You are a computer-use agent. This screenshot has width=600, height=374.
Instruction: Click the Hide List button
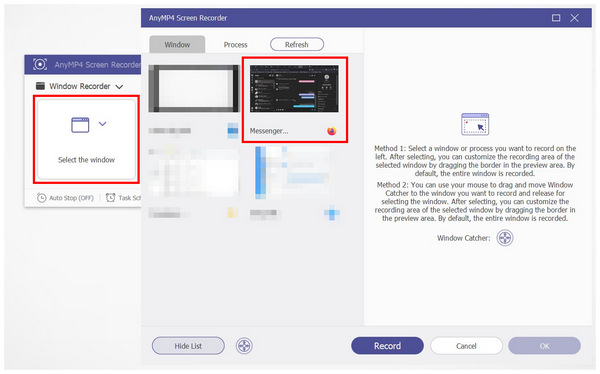(x=188, y=346)
